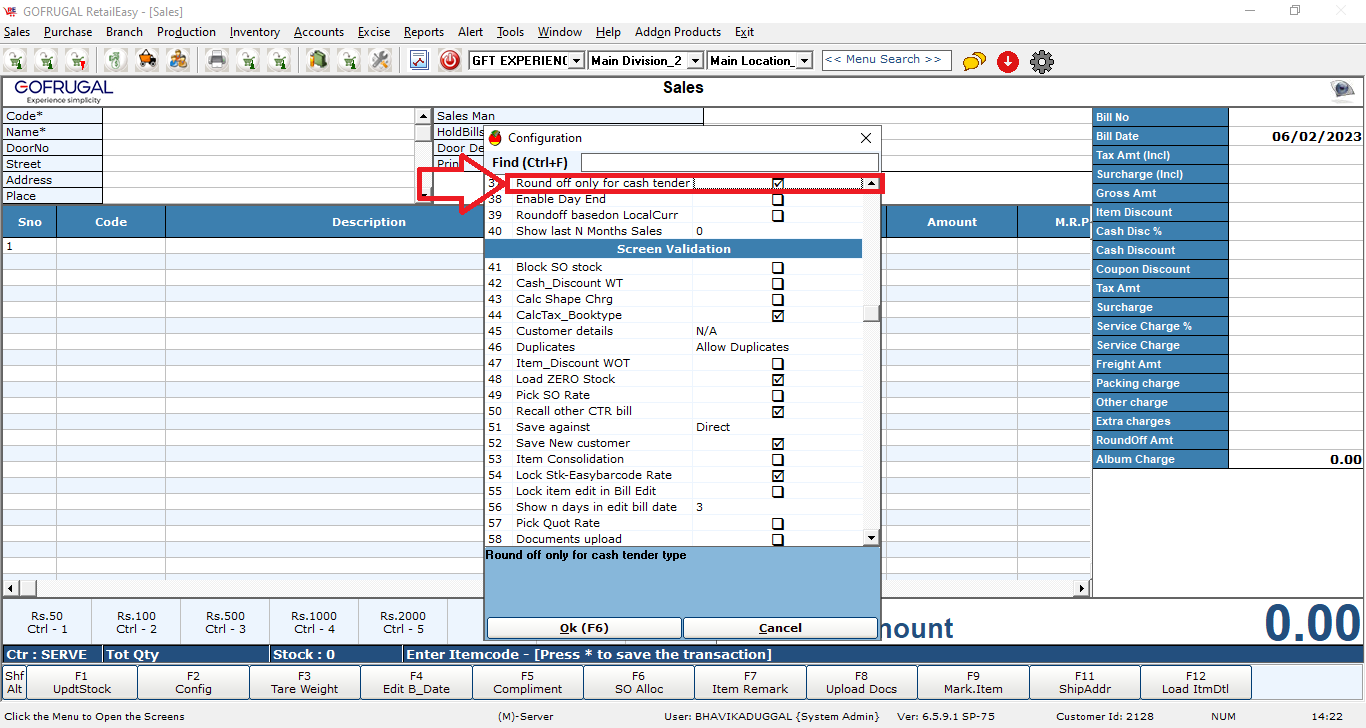The image size is (1366, 728).
Task: Open the Reports menu
Action: (x=424, y=32)
